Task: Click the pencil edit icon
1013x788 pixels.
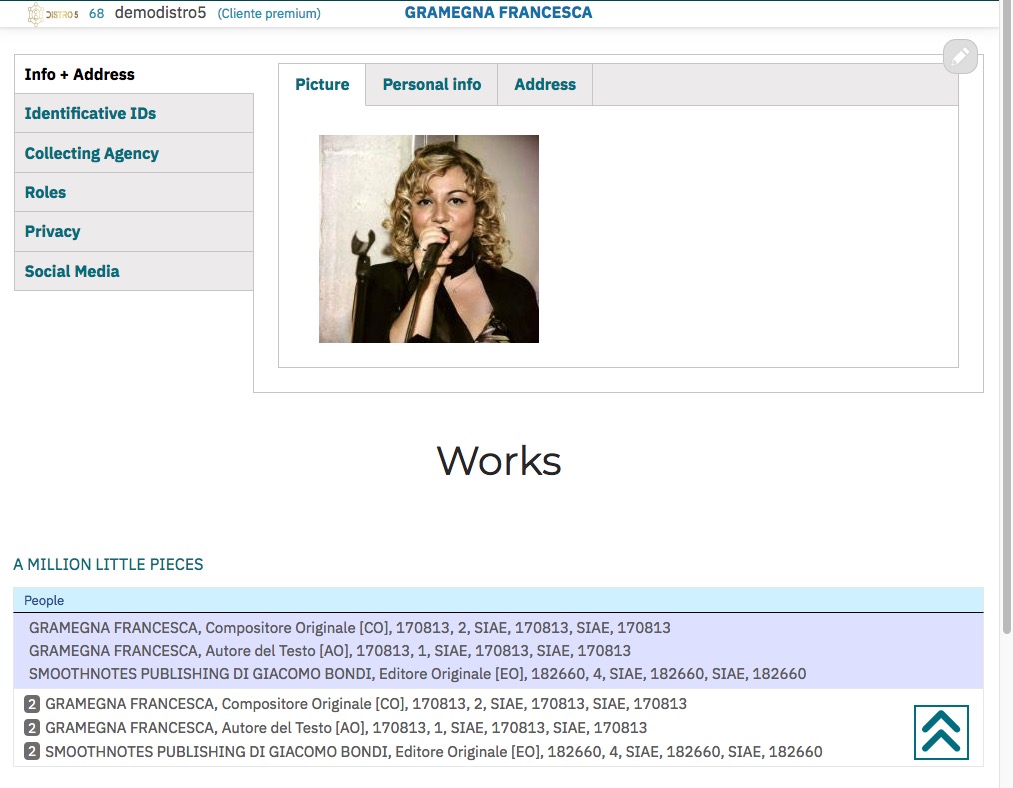Action: pos(960,56)
